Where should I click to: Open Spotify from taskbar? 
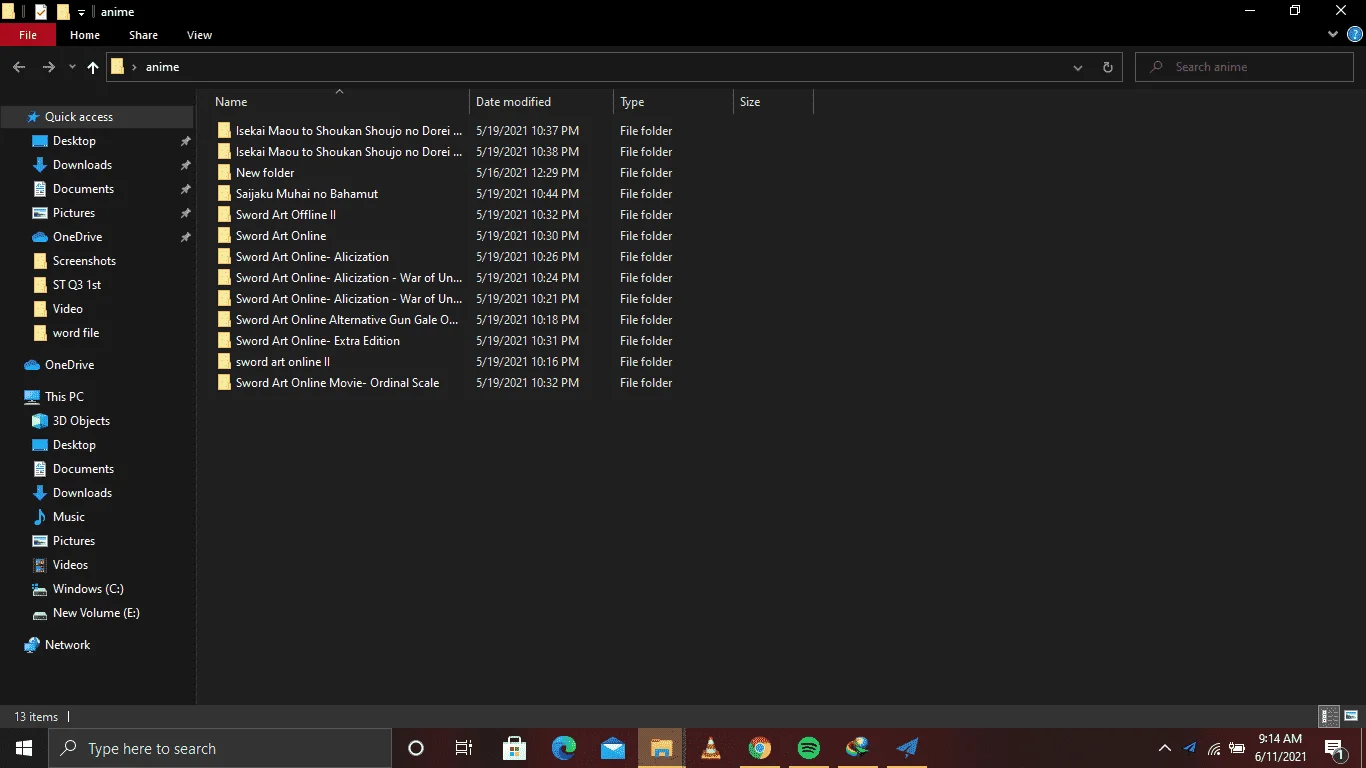pyautogui.click(x=809, y=748)
